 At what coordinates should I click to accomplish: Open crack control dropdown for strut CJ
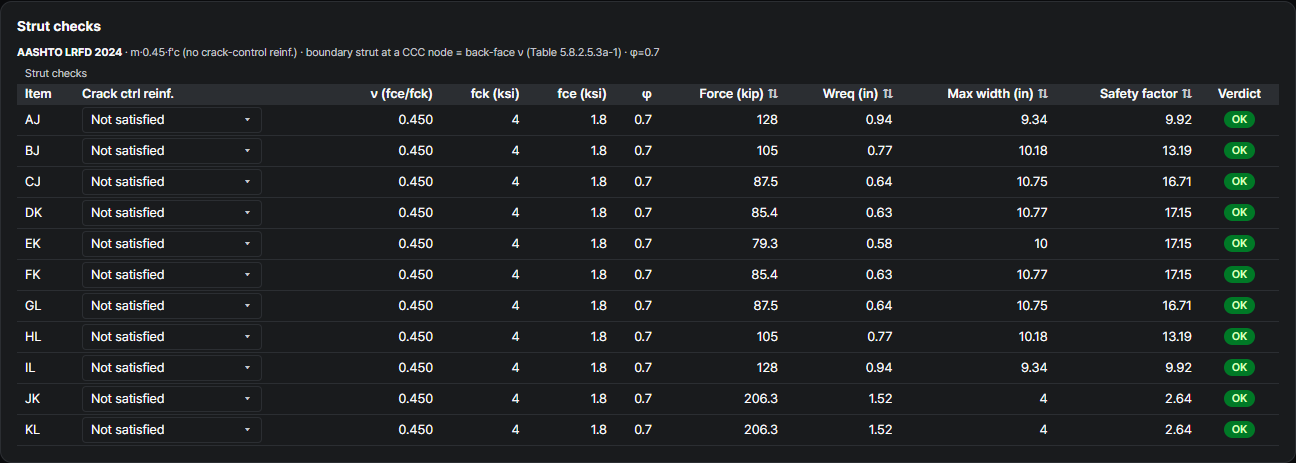click(x=172, y=182)
